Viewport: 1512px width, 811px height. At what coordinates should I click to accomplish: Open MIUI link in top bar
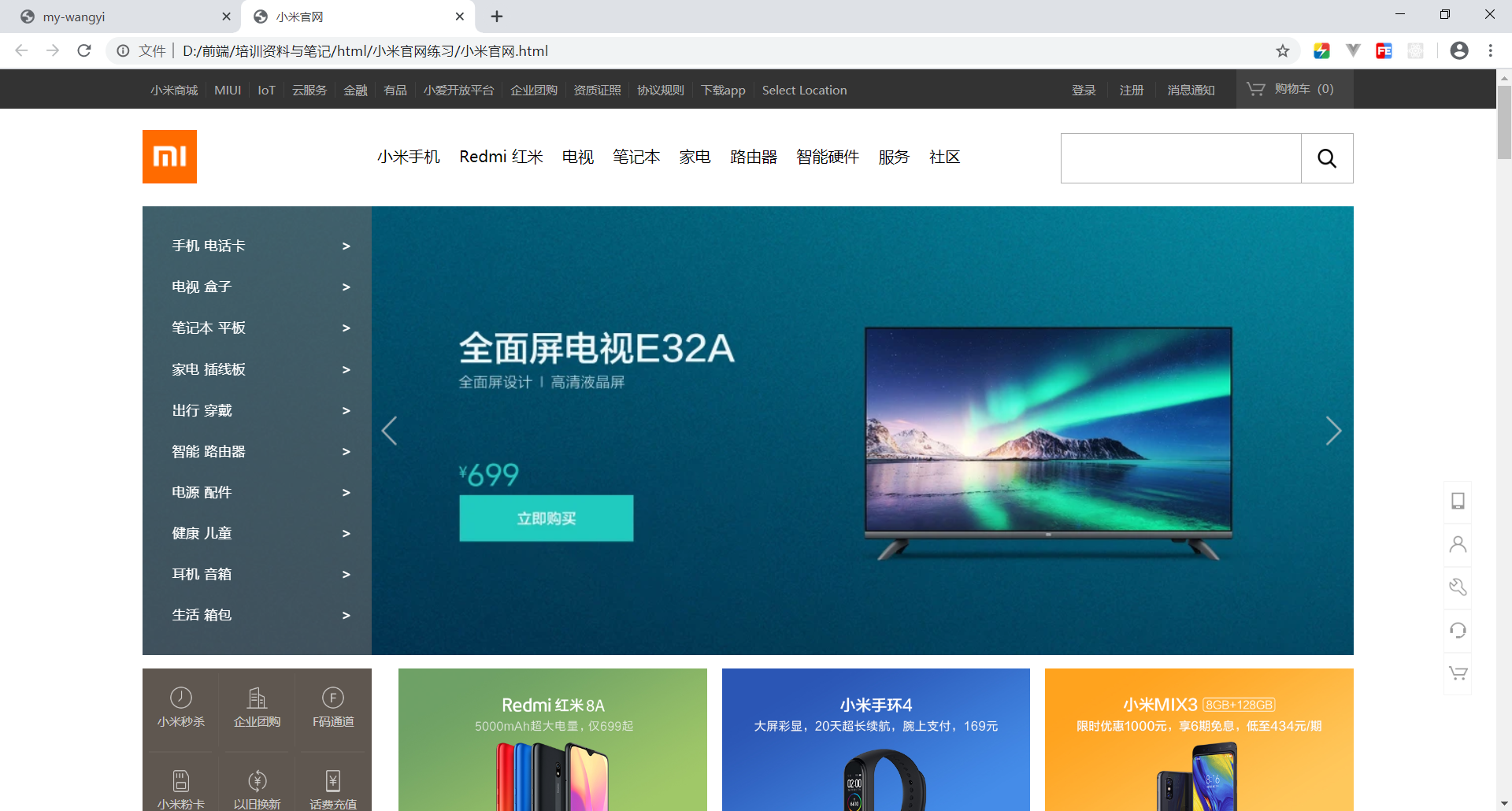click(228, 90)
